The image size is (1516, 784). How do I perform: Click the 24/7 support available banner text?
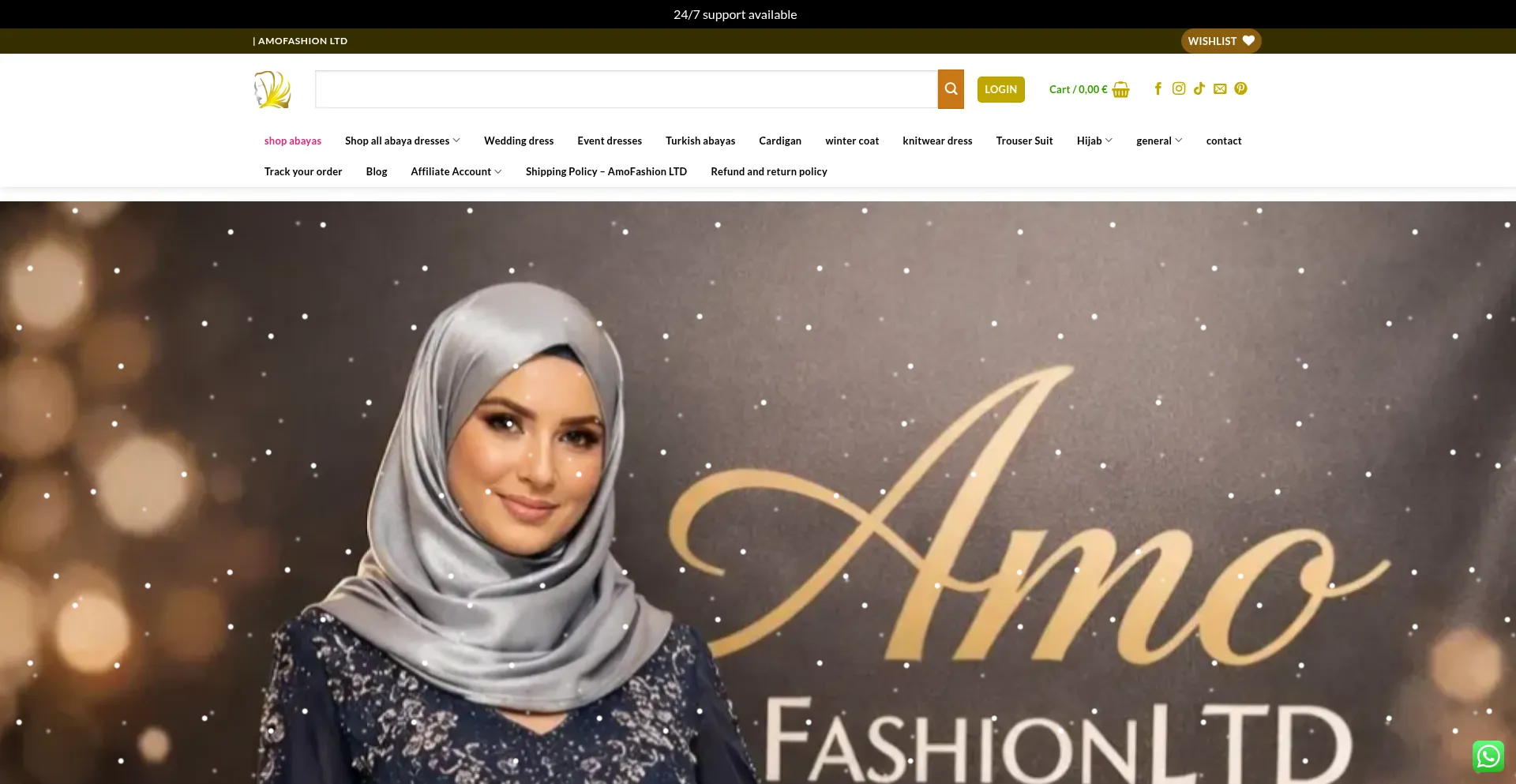(735, 14)
